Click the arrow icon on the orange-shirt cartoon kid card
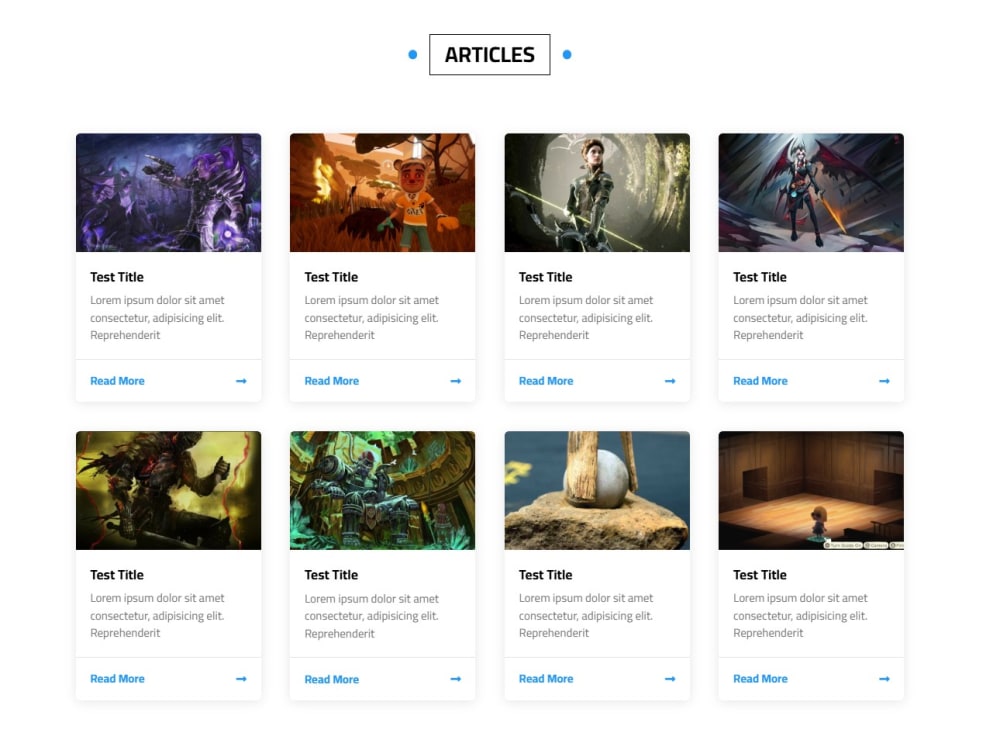 pyautogui.click(x=455, y=381)
